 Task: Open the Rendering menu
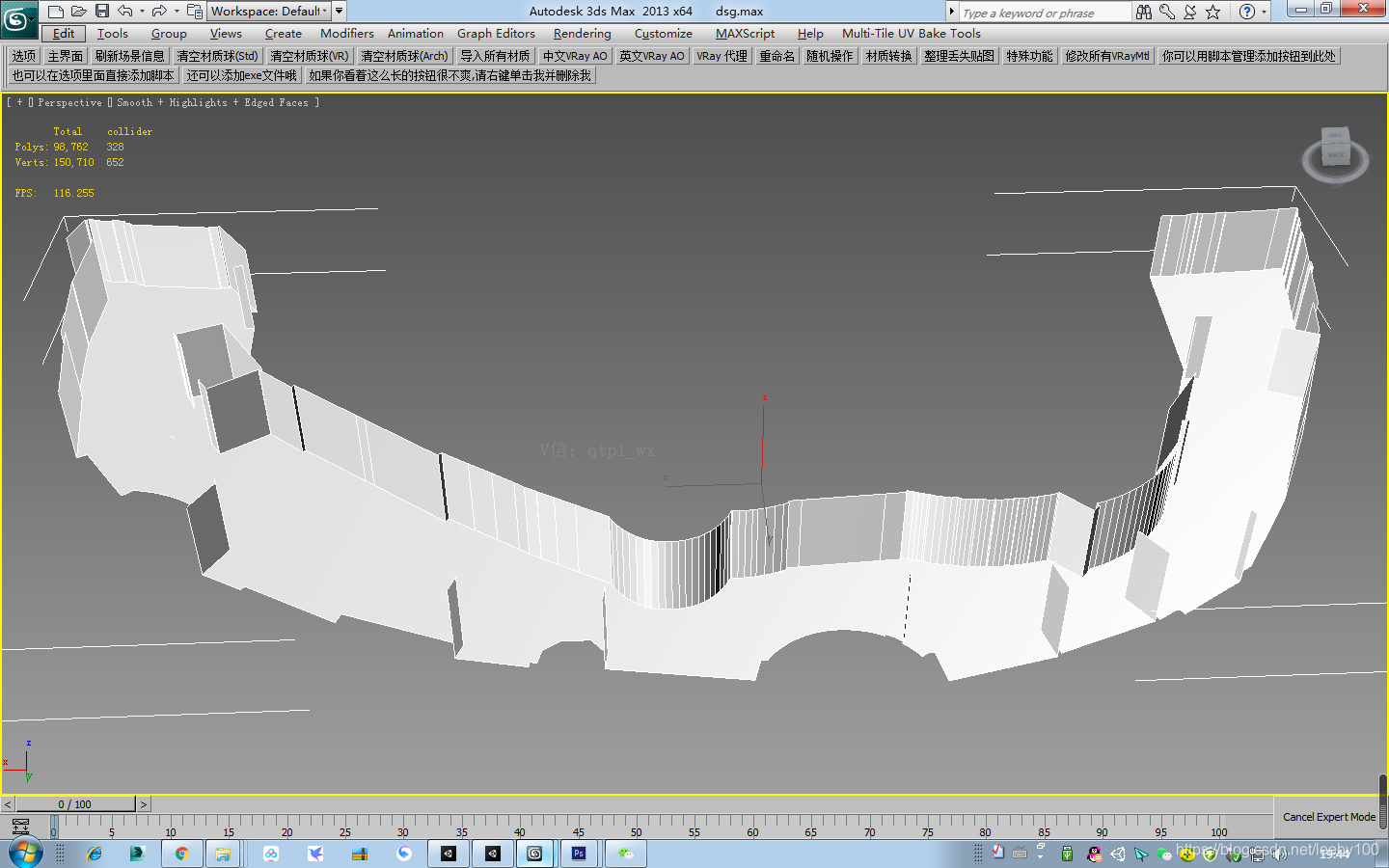click(x=582, y=34)
